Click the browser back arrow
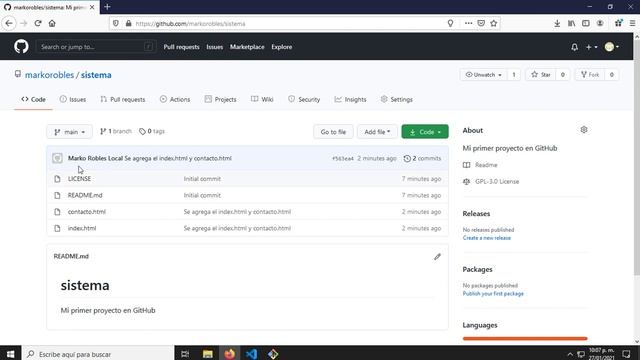The image size is (640, 360). 9,23
